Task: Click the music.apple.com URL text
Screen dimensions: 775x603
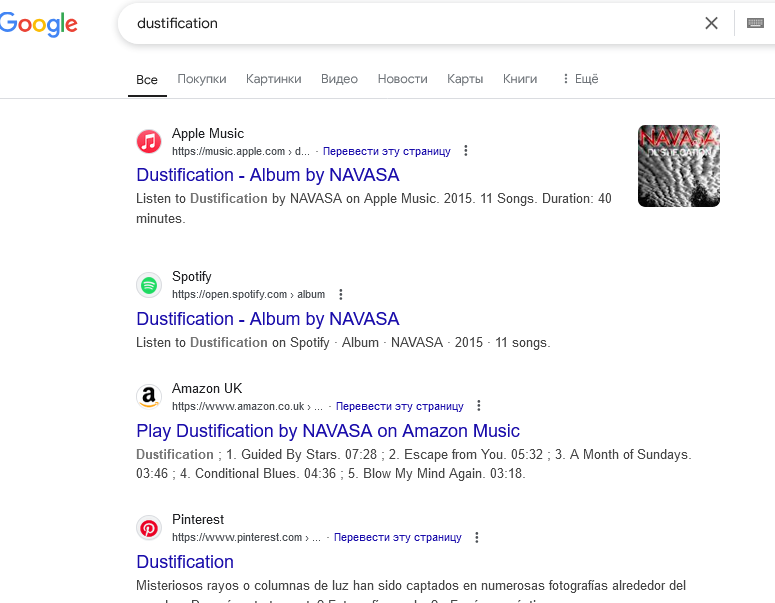Action: pos(241,151)
